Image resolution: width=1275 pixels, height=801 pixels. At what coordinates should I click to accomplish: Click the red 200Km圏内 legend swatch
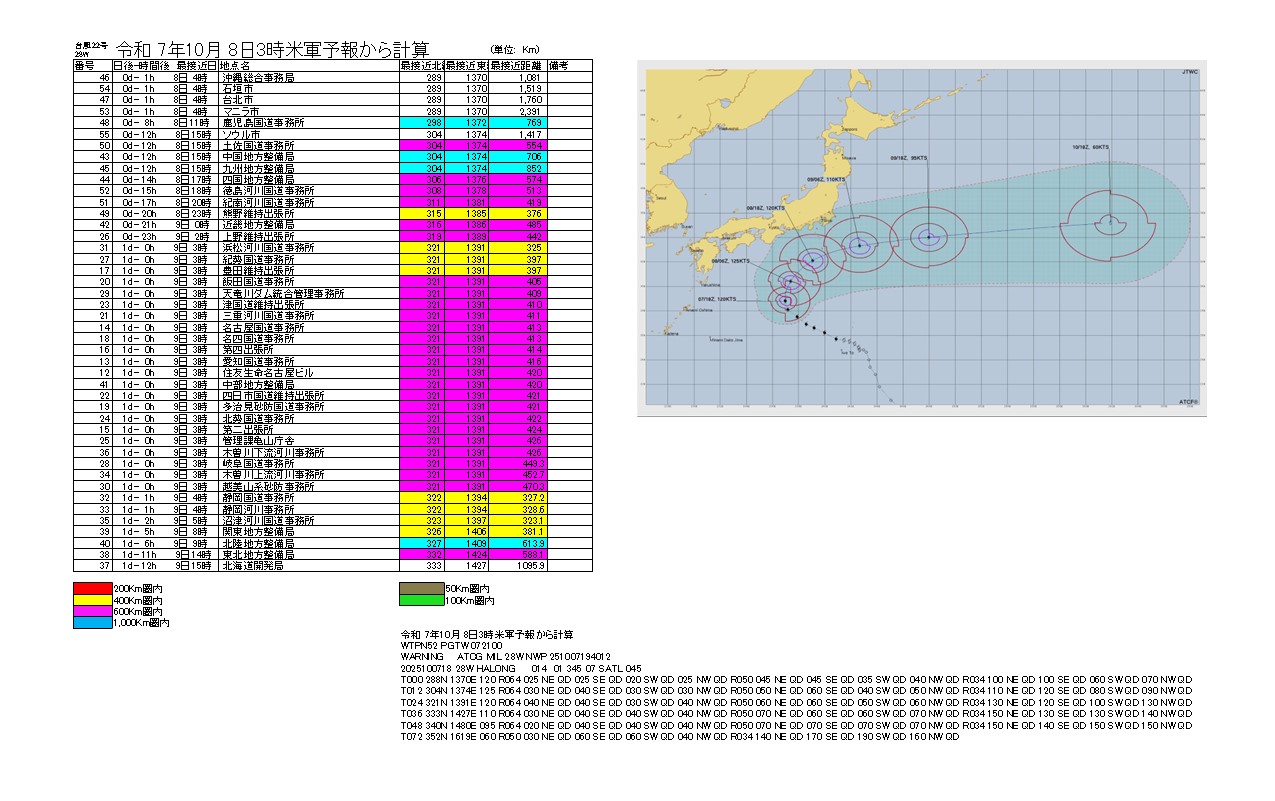pyautogui.click(x=93, y=588)
